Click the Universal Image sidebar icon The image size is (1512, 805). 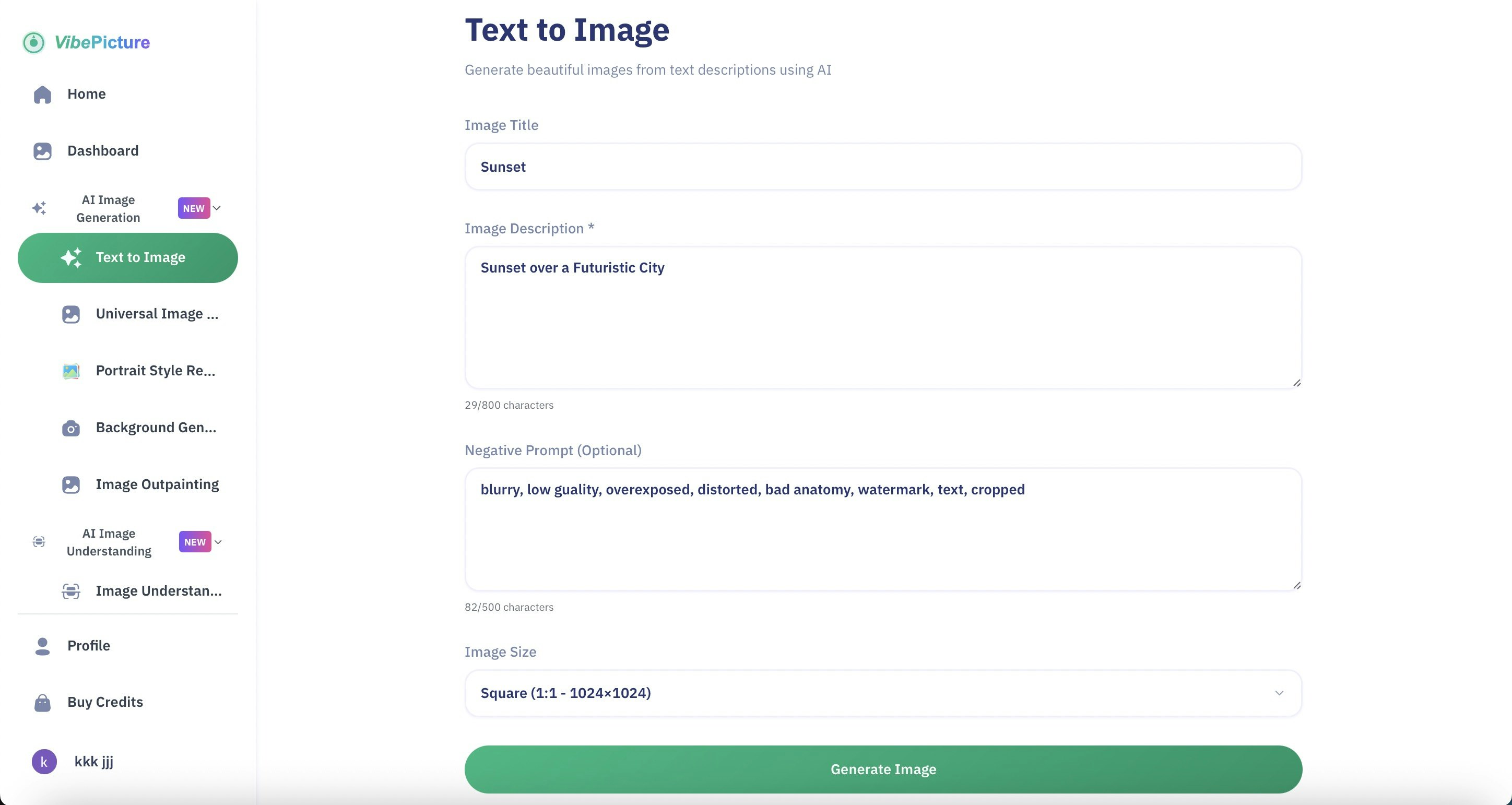(x=71, y=314)
